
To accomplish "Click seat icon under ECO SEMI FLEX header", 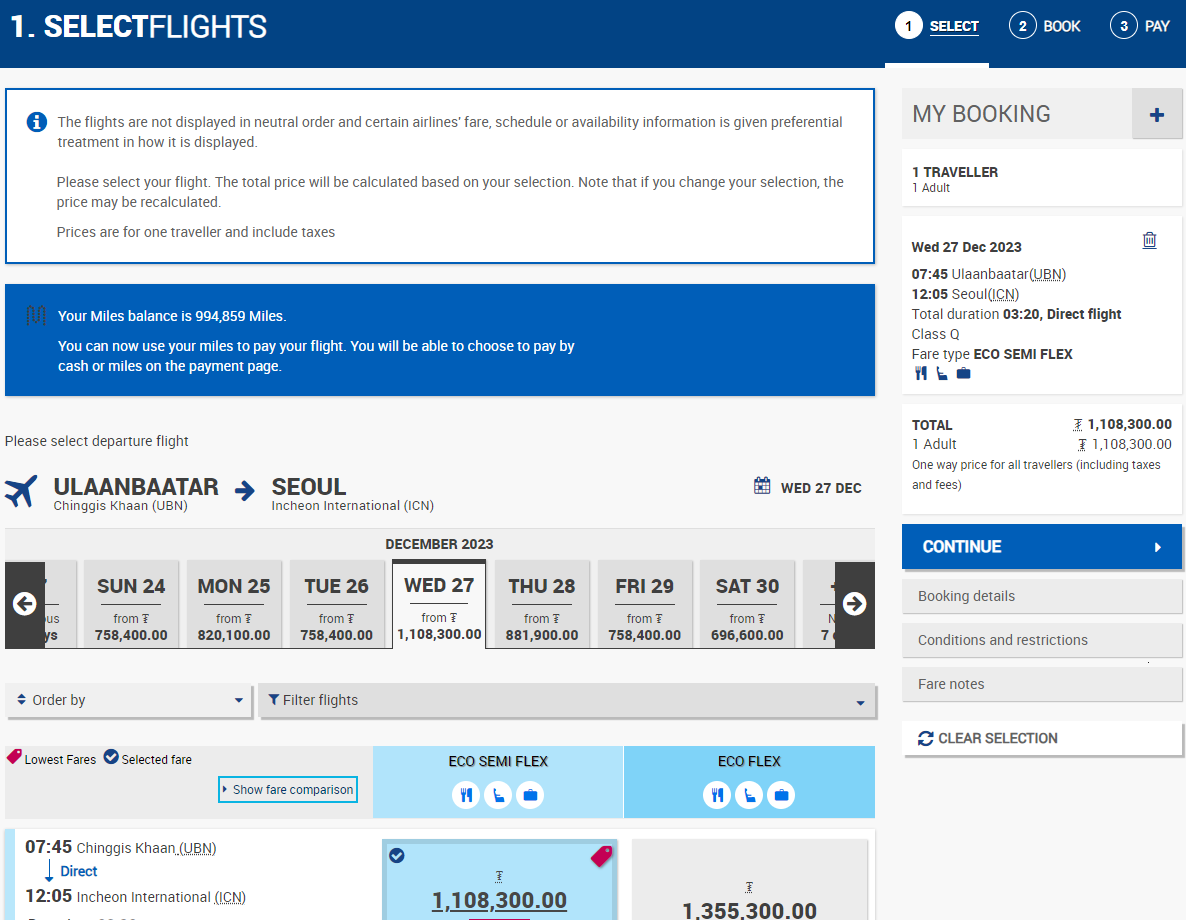I will pyautogui.click(x=498, y=795).
